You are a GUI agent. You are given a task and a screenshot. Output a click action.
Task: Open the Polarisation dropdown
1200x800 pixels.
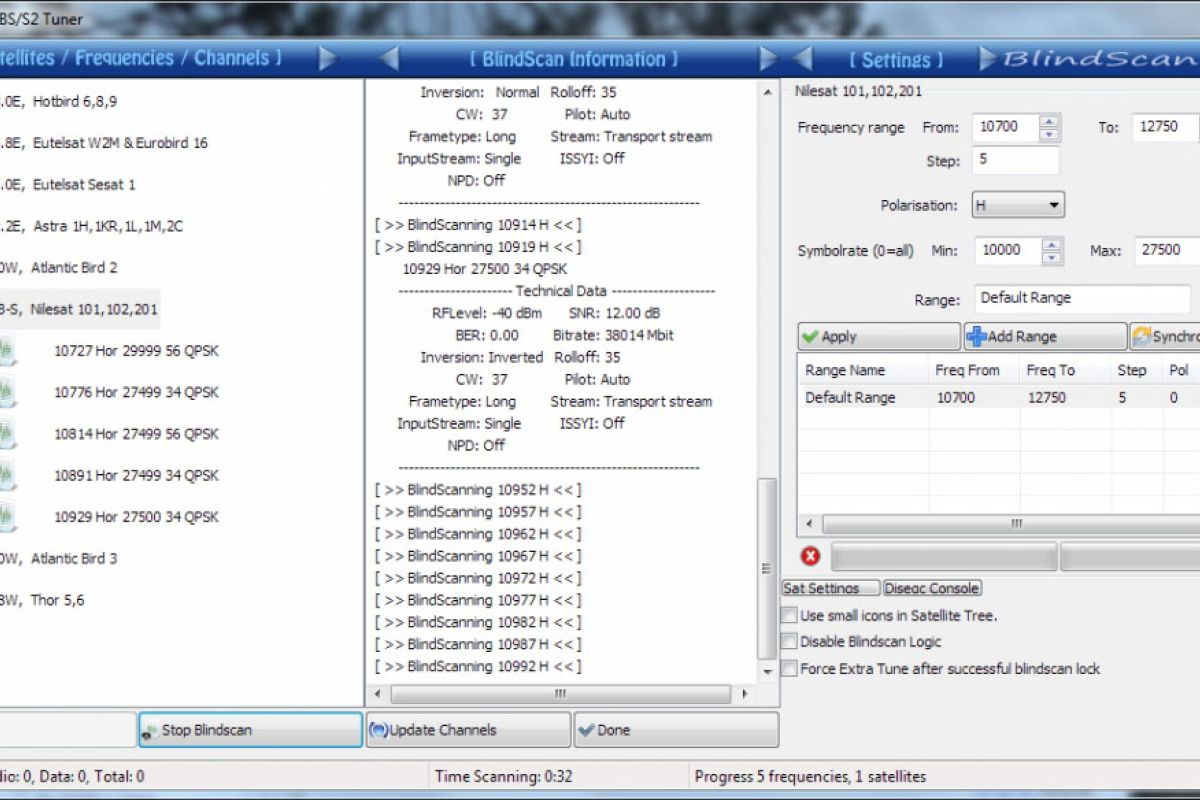(1017, 205)
